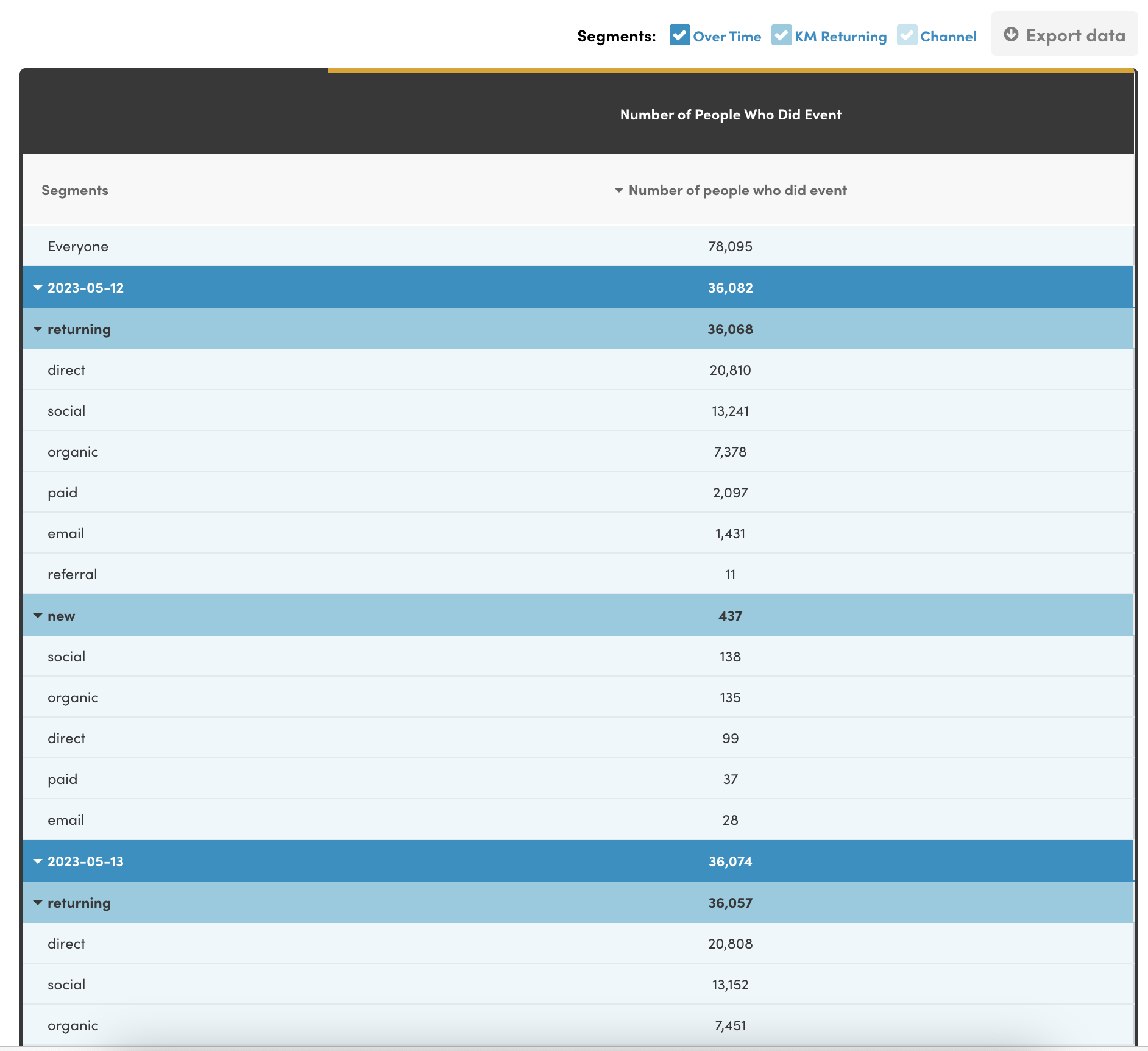Click the triangle icon on the new row
This screenshot has height=1051, width=1148.
pyautogui.click(x=37, y=615)
